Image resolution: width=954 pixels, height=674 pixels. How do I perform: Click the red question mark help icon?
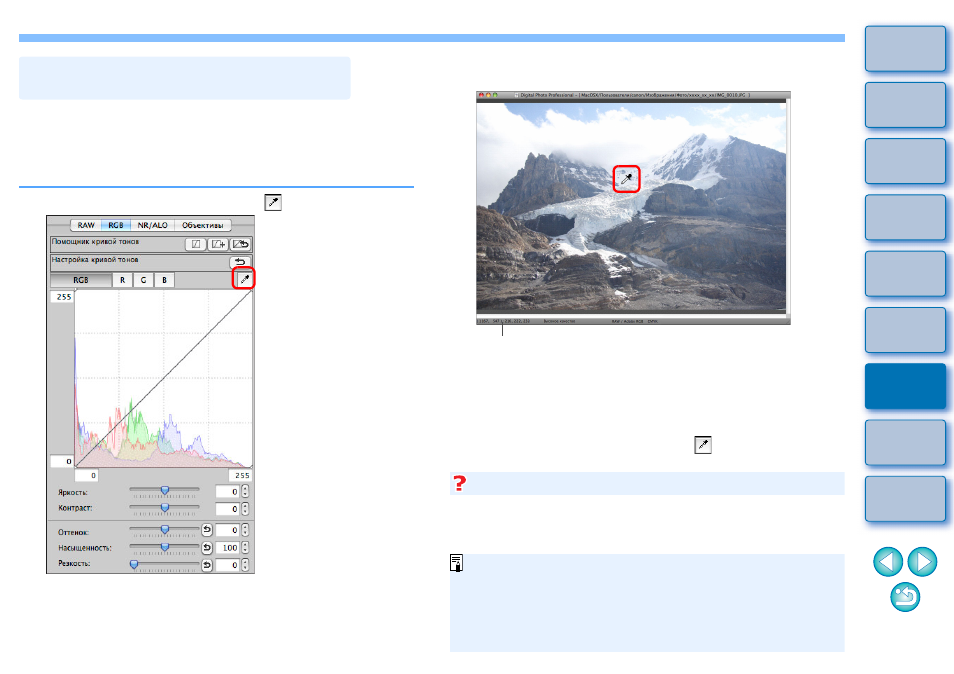[459, 483]
